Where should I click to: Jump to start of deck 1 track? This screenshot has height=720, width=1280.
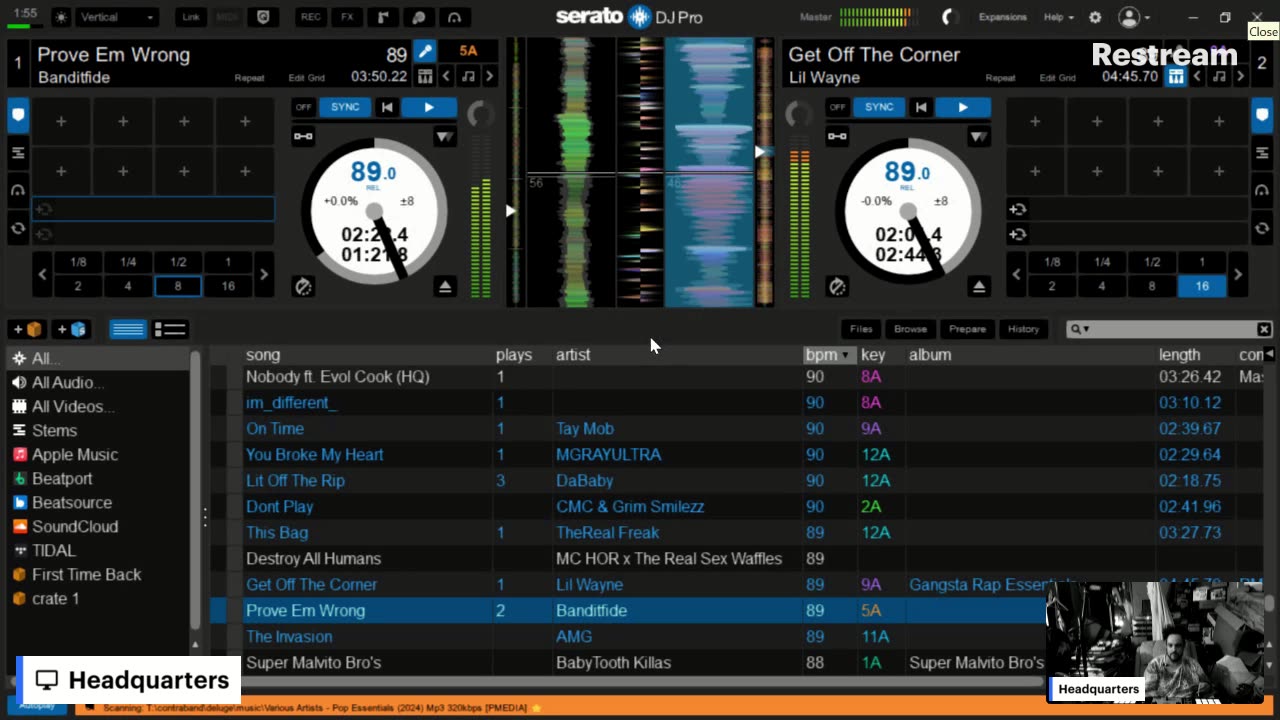coord(386,107)
